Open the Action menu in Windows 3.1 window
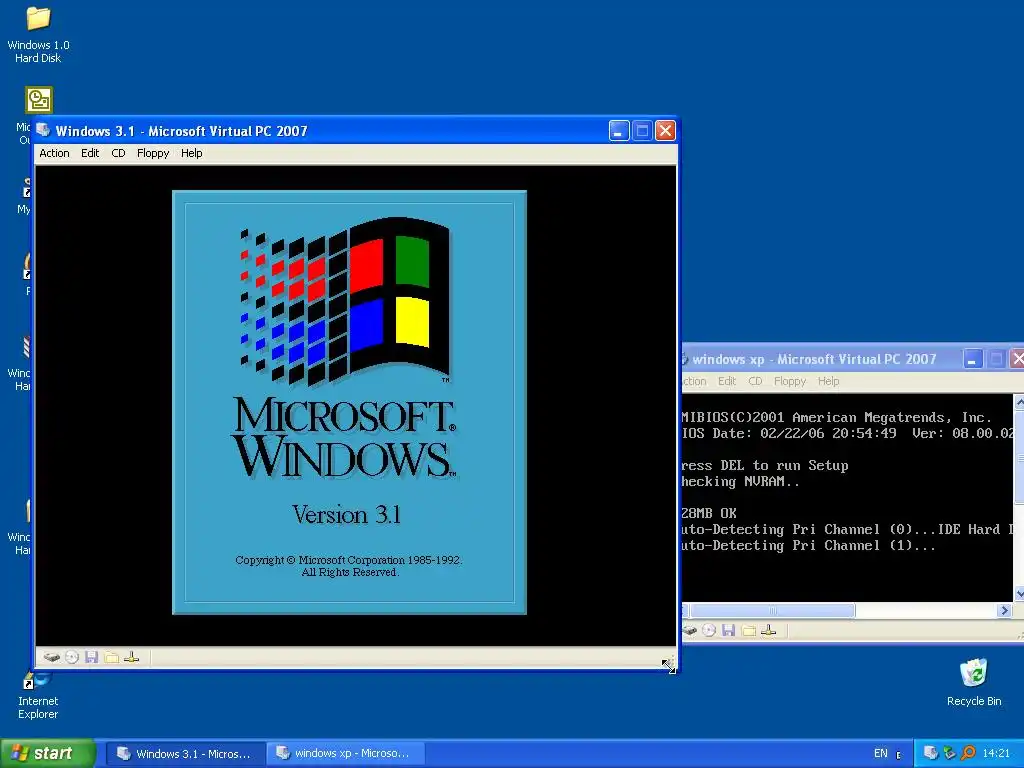The height and width of the screenshot is (768, 1024). pos(54,153)
